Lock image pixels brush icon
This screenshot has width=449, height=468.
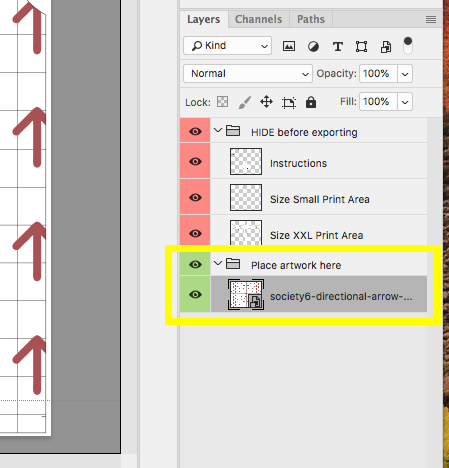245,102
